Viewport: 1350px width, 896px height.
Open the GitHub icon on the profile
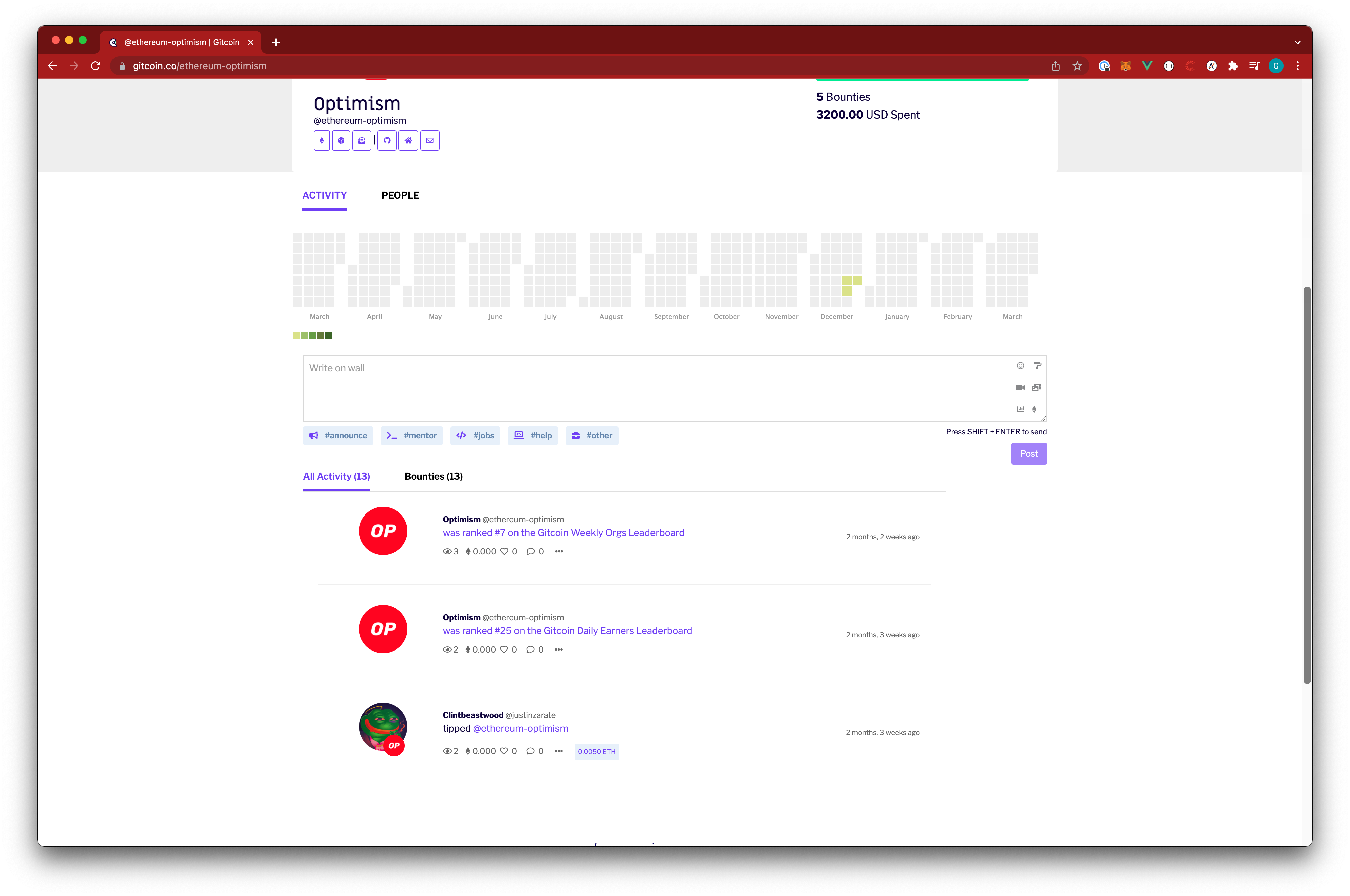[x=387, y=141]
